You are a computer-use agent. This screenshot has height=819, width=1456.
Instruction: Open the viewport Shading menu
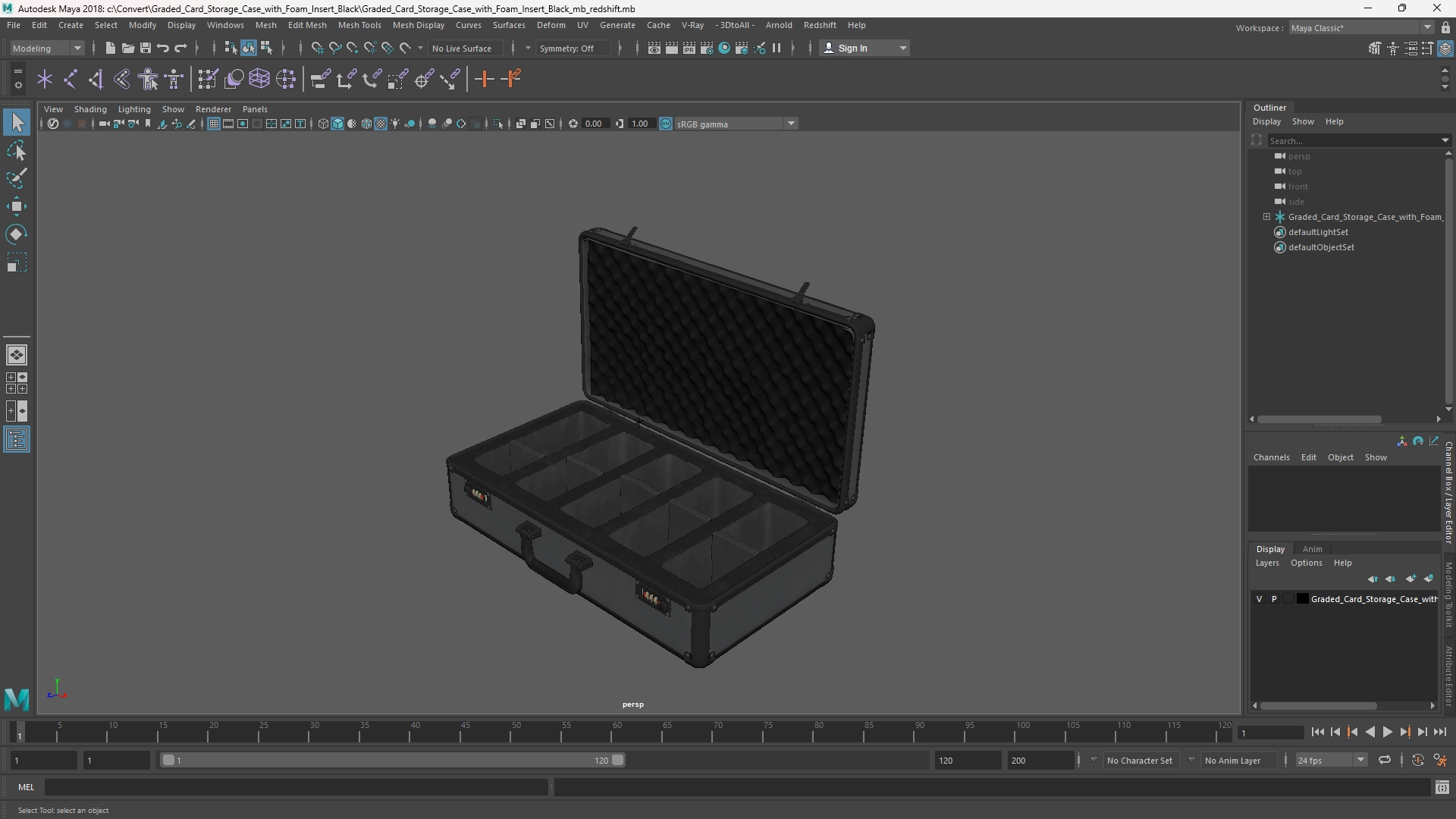tap(90, 109)
